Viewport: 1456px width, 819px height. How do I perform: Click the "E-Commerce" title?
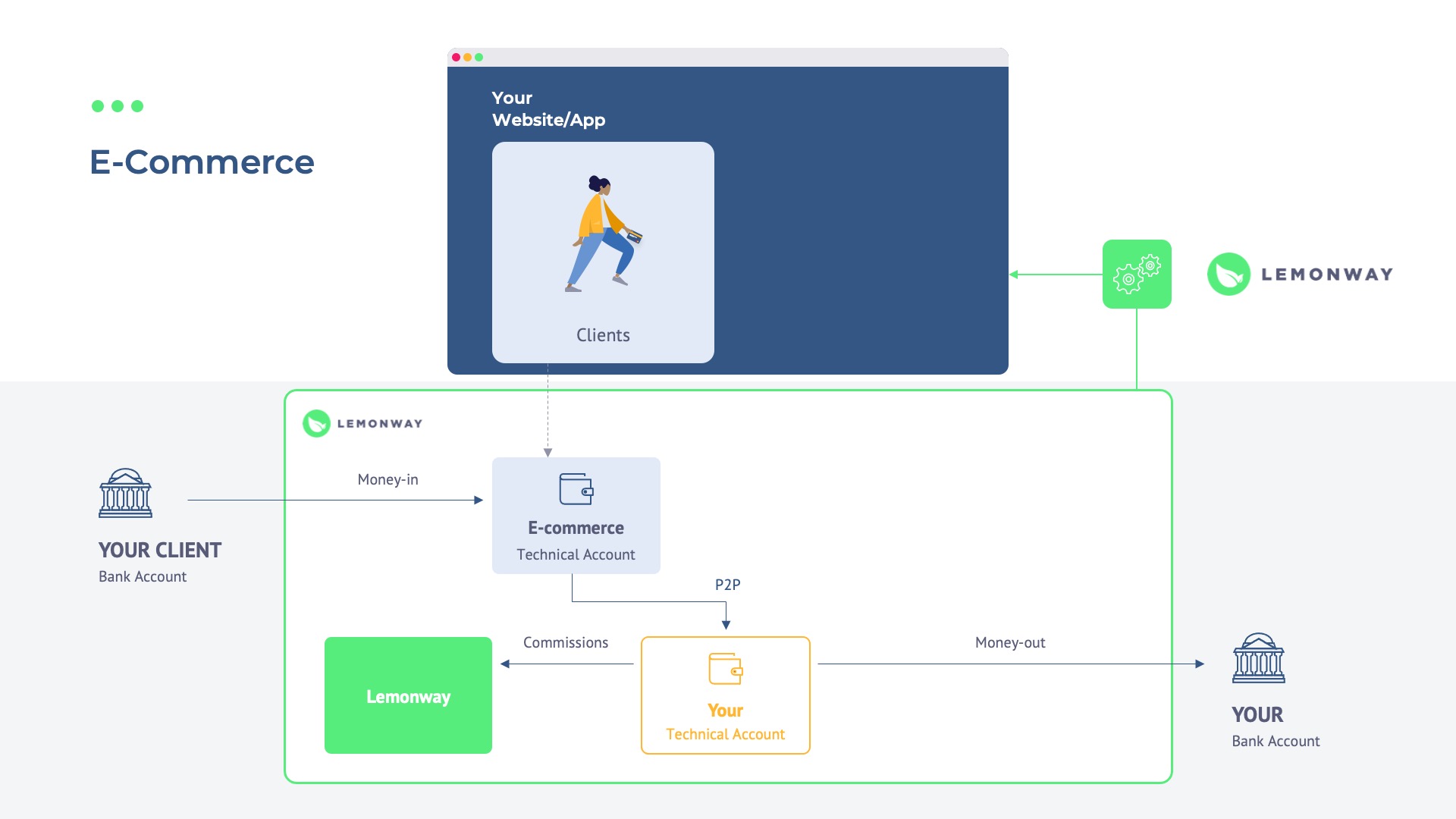tap(202, 162)
